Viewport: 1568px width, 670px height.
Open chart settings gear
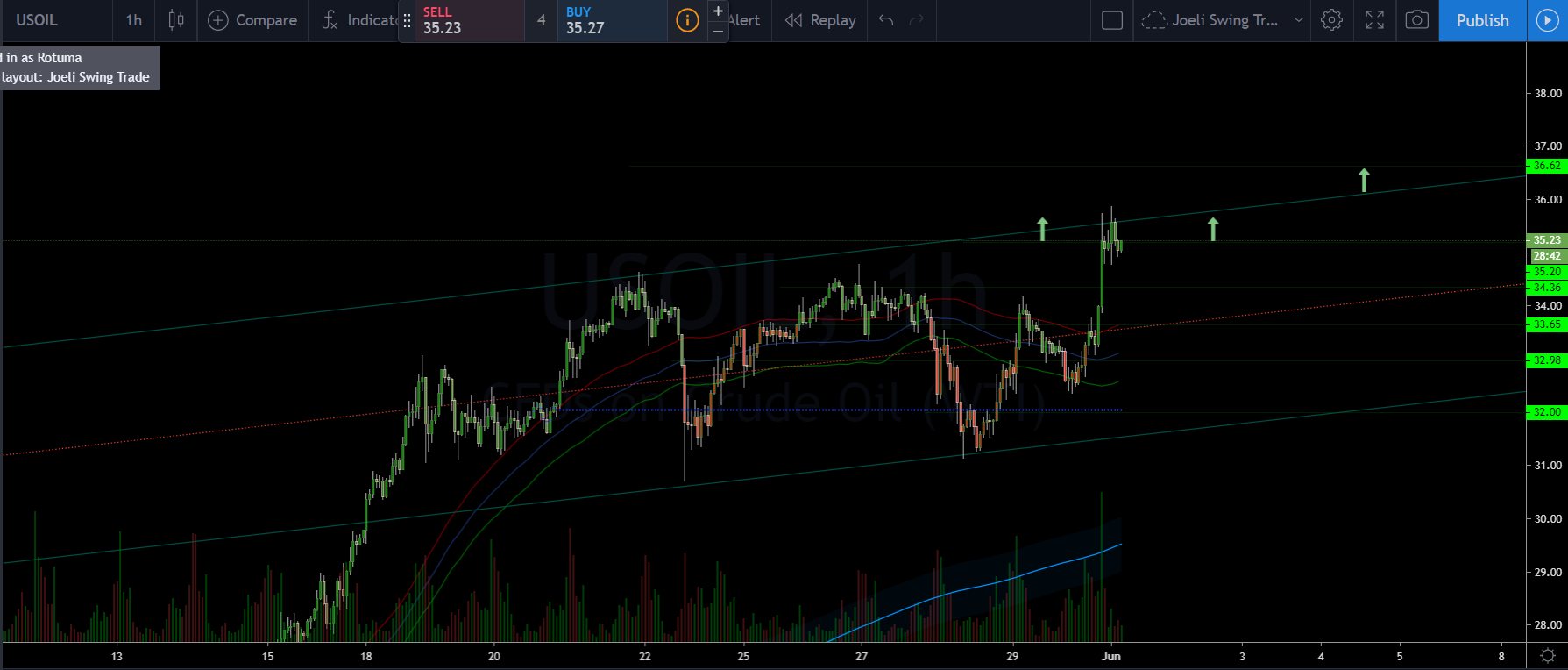click(x=1331, y=20)
